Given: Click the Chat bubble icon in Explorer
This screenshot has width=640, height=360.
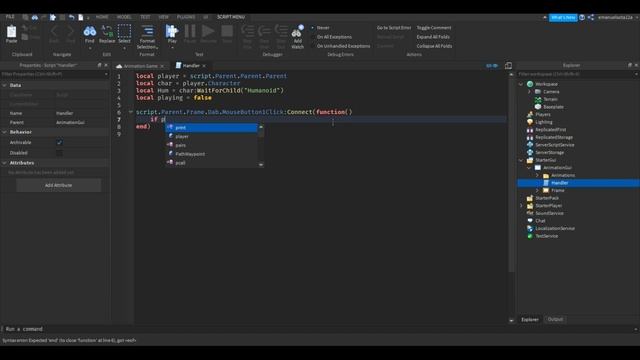Looking at the screenshot, I should pyautogui.click(x=530, y=221).
